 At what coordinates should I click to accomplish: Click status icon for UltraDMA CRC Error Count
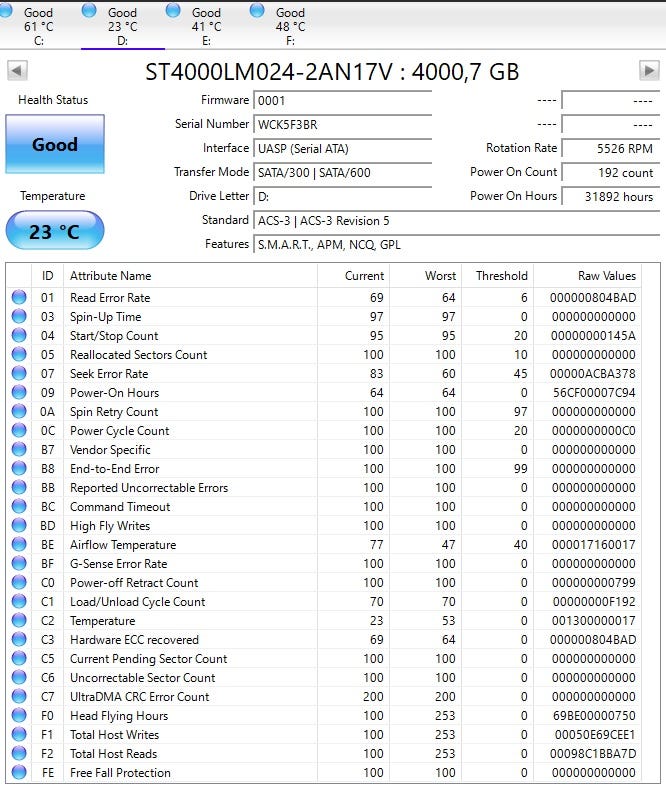19,696
